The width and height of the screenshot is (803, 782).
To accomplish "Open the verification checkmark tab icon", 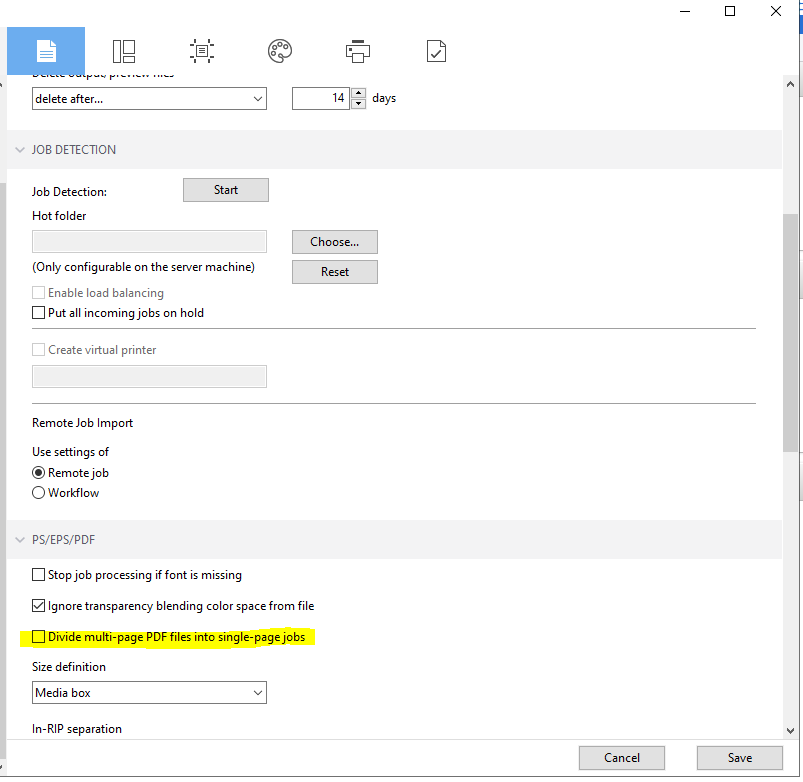I will pyautogui.click(x=436, y=50).
